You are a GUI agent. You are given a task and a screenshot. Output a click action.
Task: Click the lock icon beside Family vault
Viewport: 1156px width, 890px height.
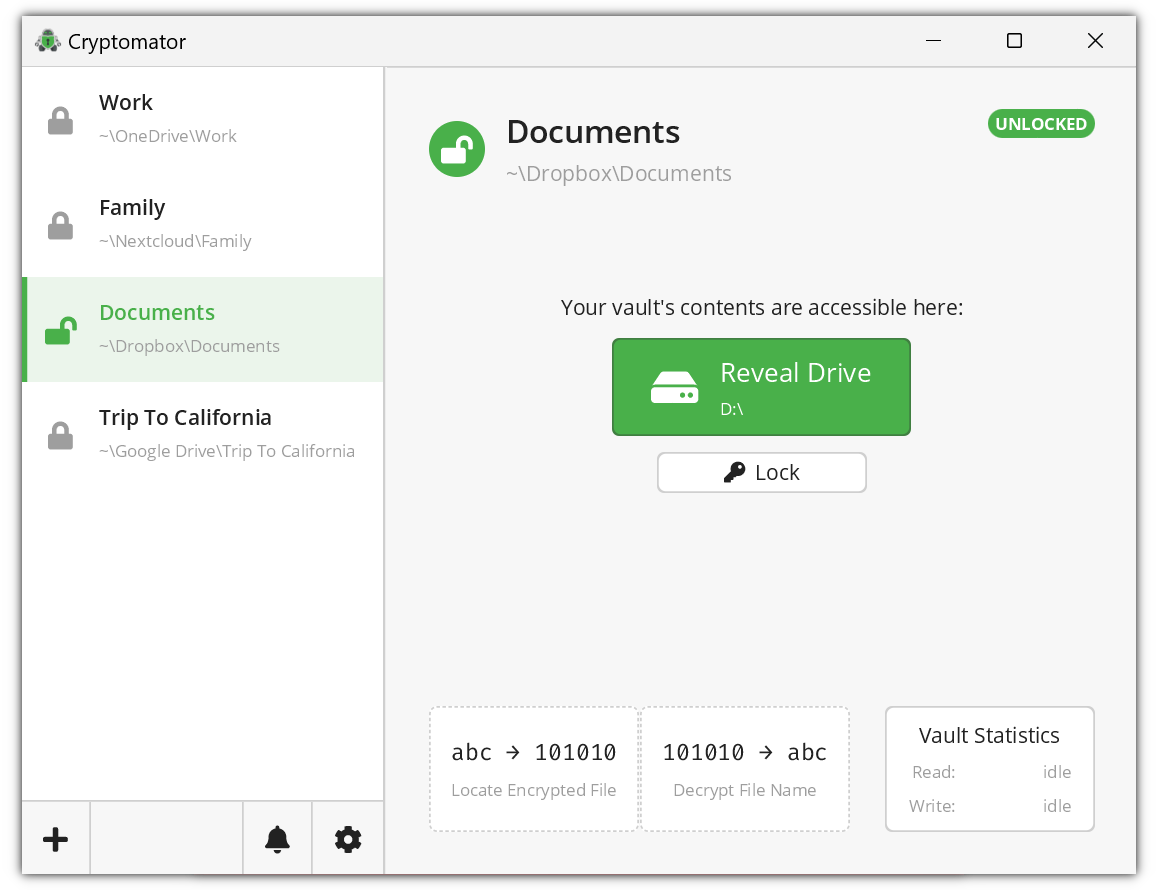pos(60,225)
